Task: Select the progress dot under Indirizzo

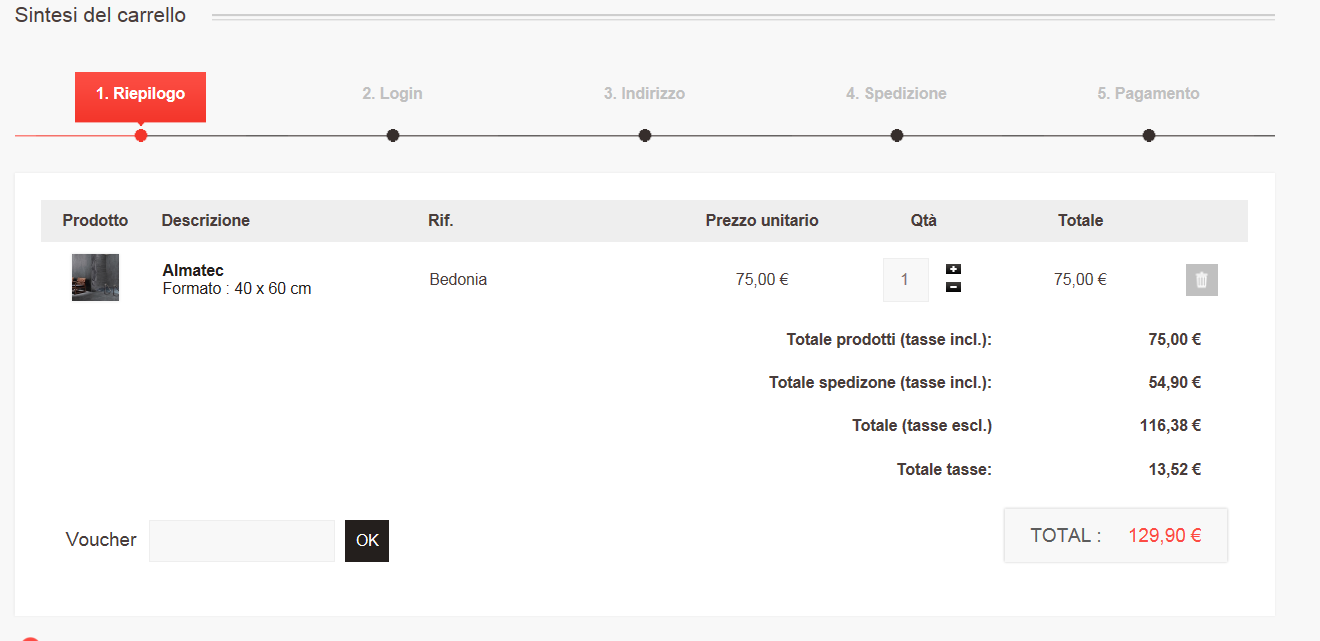Action: tap(645, 135)
